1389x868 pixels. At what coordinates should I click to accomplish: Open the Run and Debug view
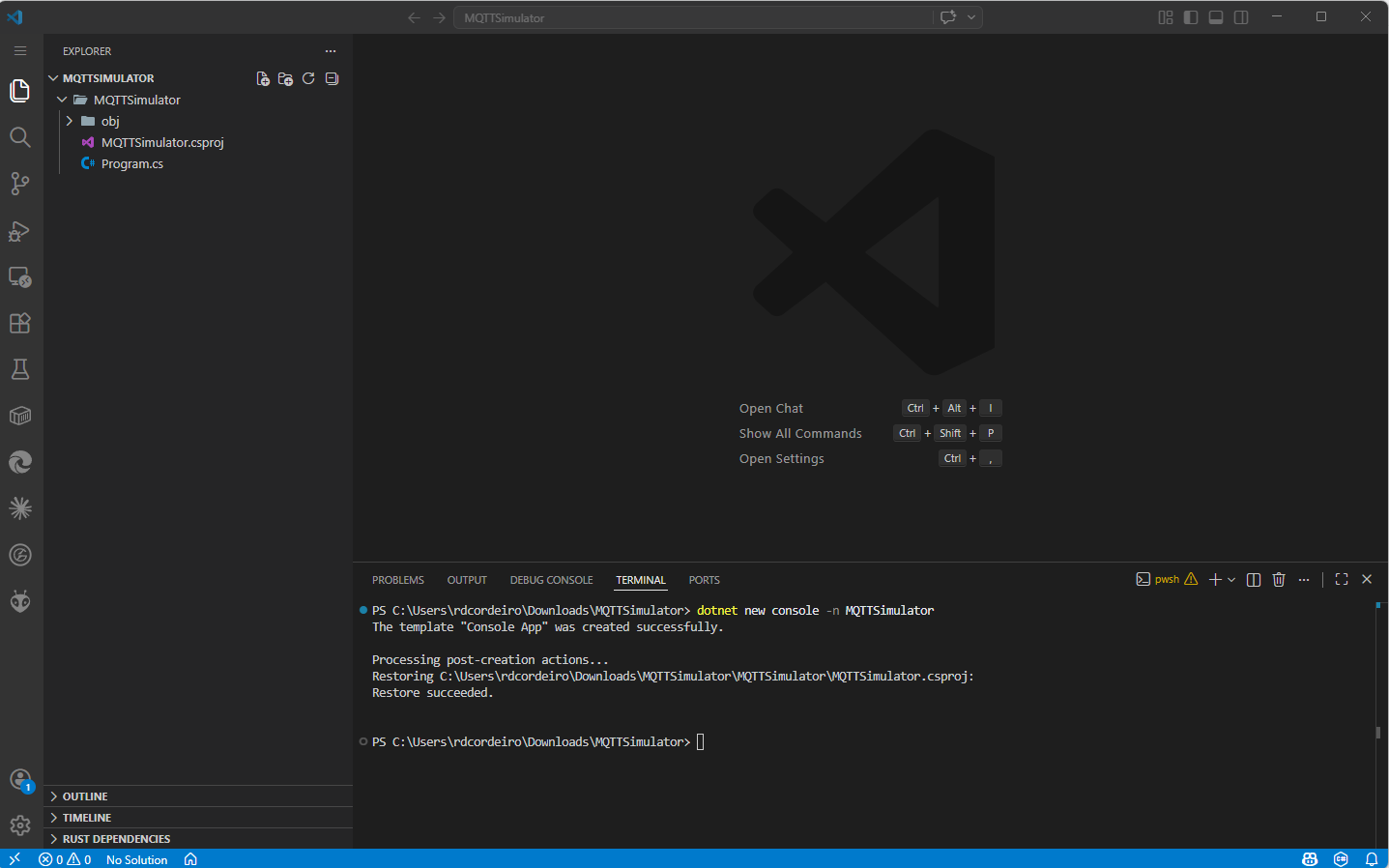pos(19,230)
